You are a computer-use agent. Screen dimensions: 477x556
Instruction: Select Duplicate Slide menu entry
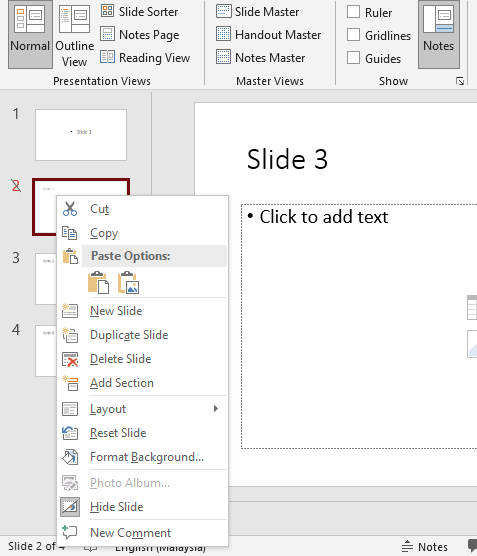(143, 335)
